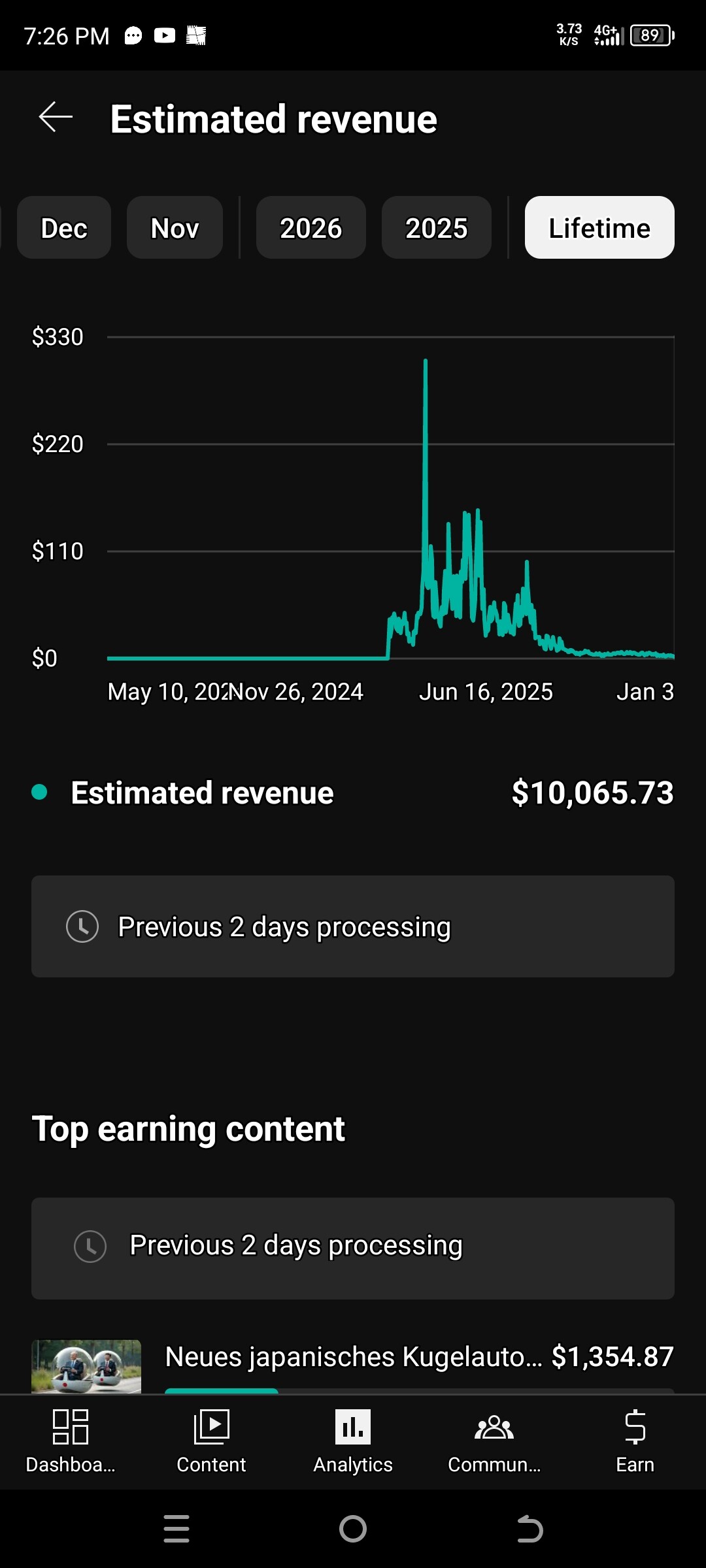Tap the back arrow icon
Viewport: 706px width, 1568px height.
(x=56, y=118)
